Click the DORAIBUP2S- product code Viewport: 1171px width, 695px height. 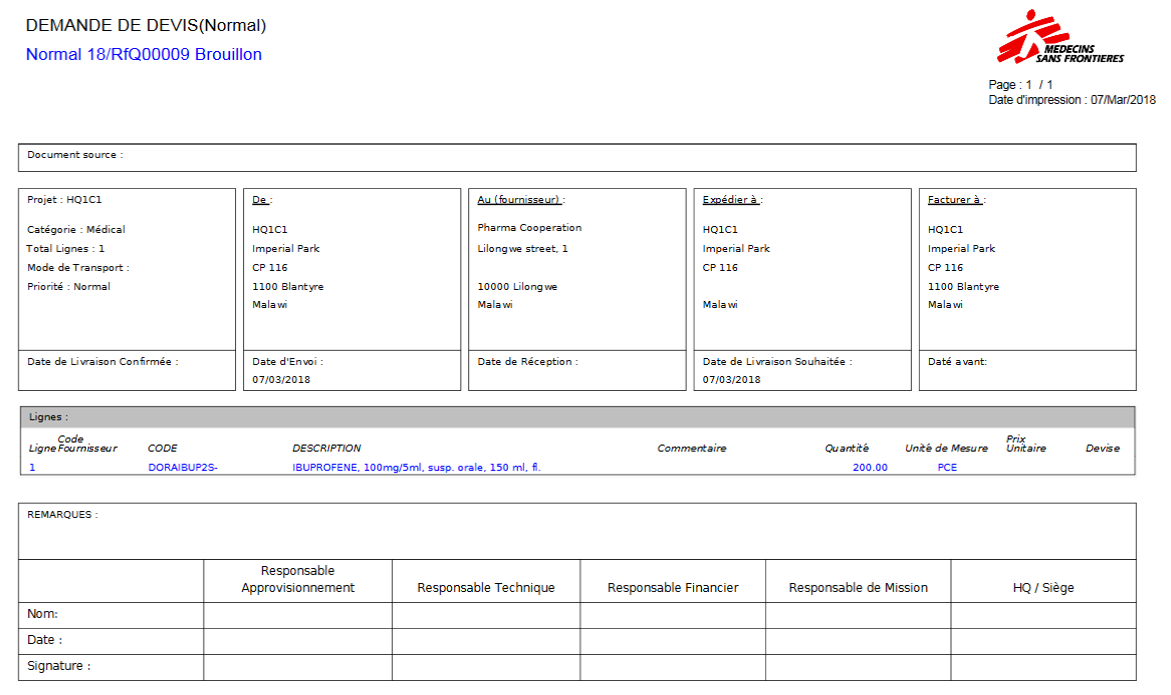tap(183, 467)
